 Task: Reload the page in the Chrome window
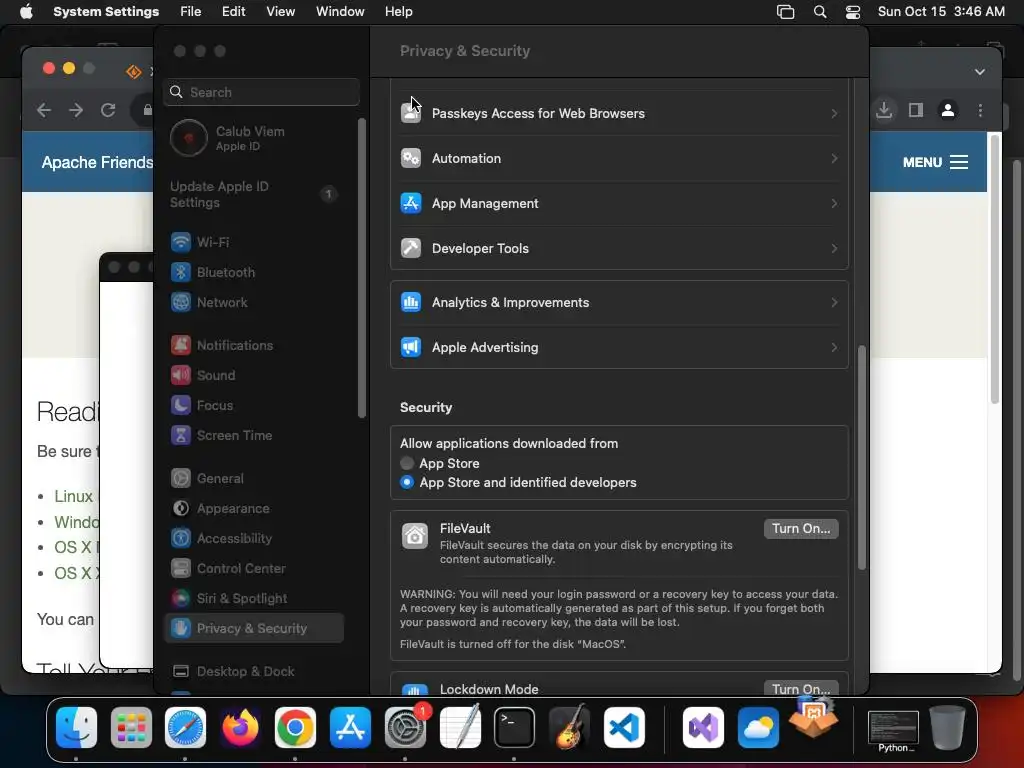108,110
